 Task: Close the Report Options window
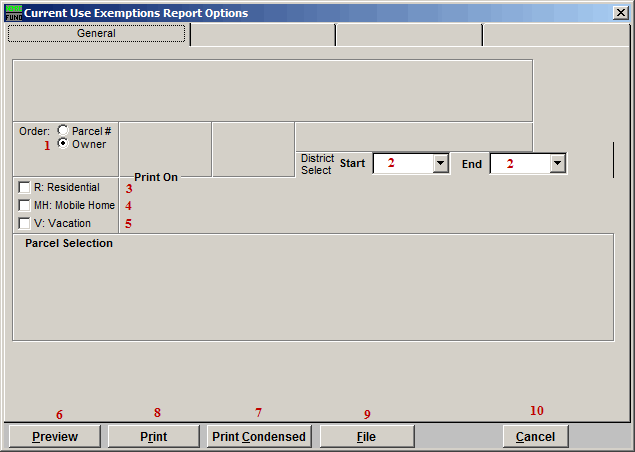620,13
